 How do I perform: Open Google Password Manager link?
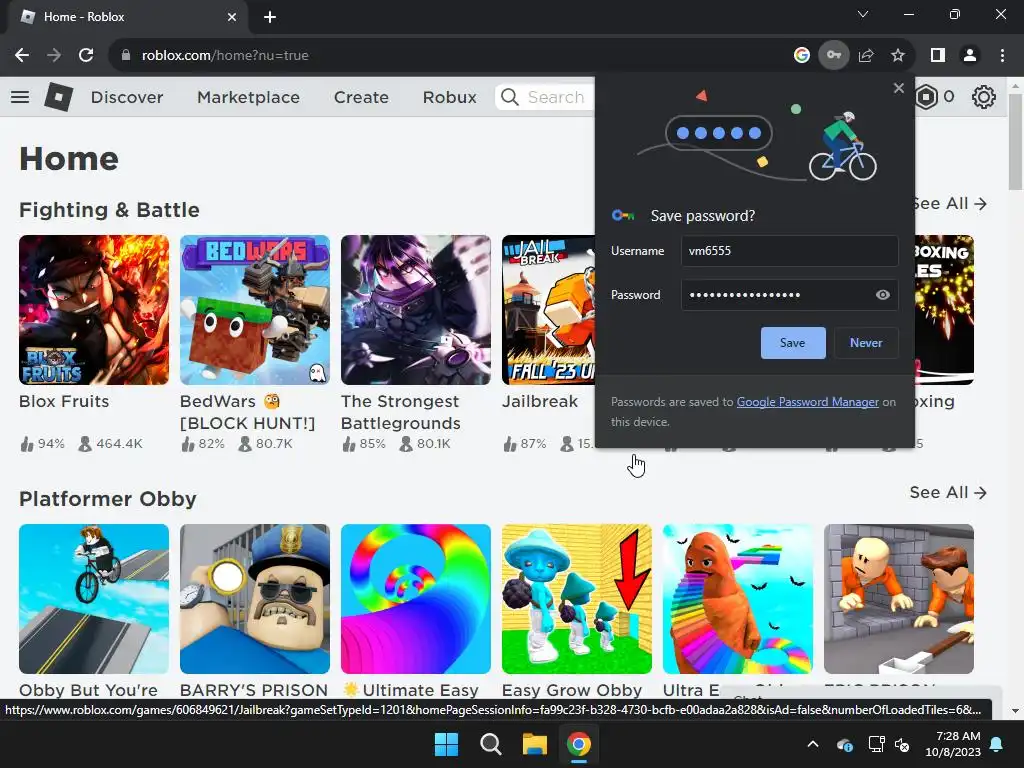pos(807,402)
